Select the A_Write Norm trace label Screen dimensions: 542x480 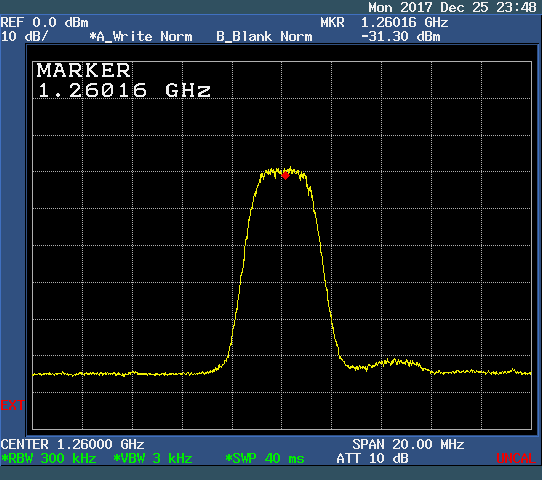click(x=141, y=36)
